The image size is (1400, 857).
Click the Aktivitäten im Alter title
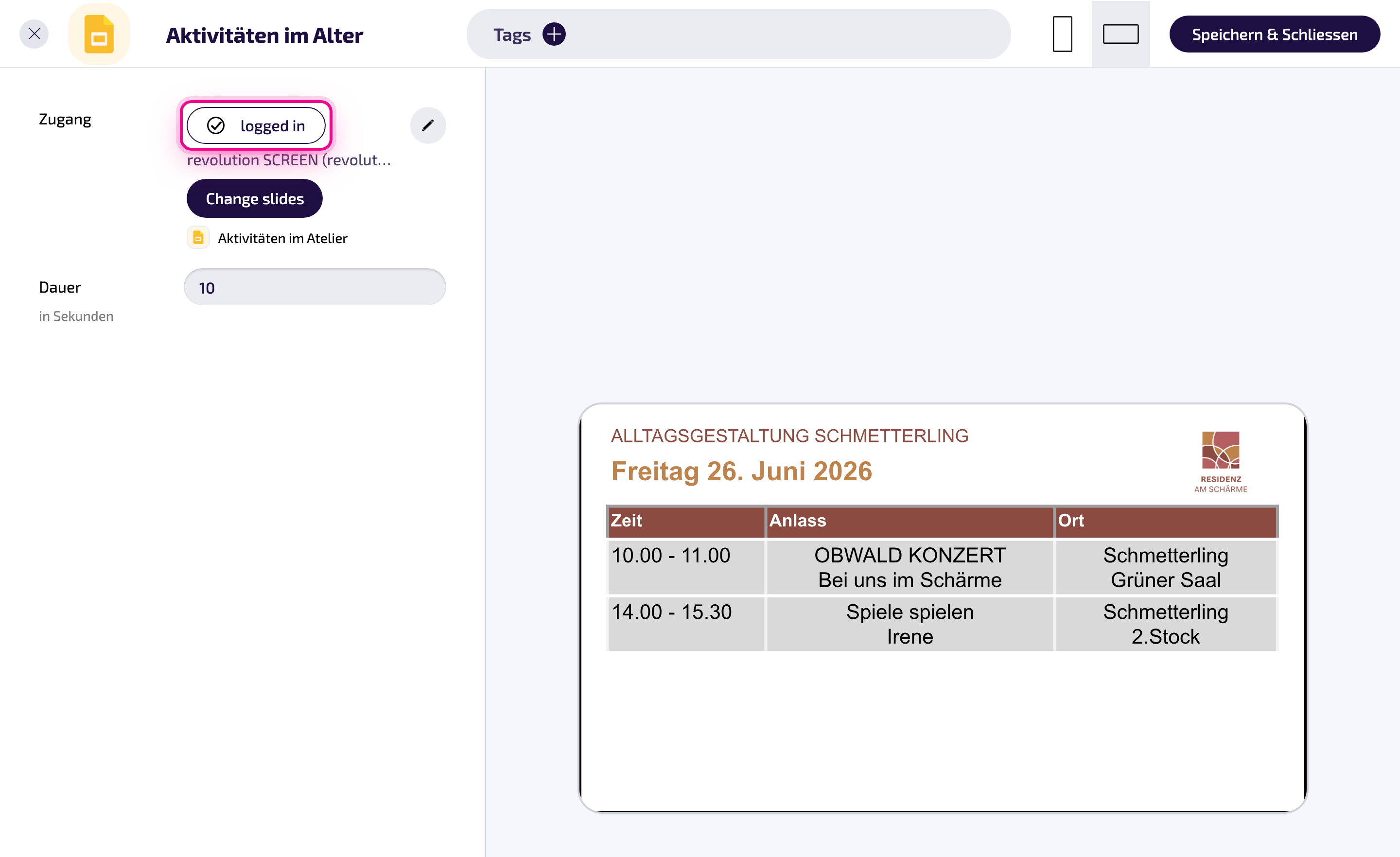tap(264, 35)
